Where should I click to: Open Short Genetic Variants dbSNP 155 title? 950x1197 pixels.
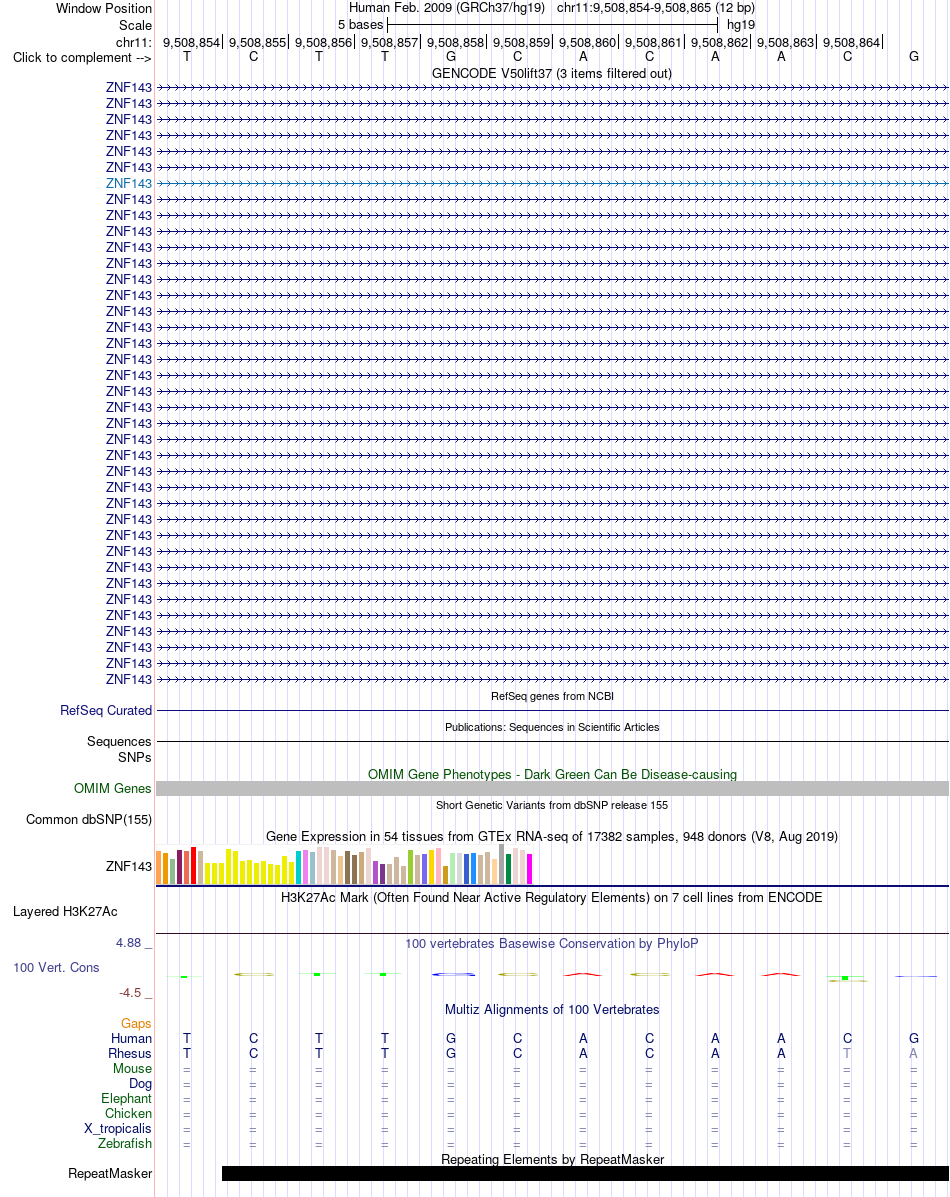coord(552,805)
